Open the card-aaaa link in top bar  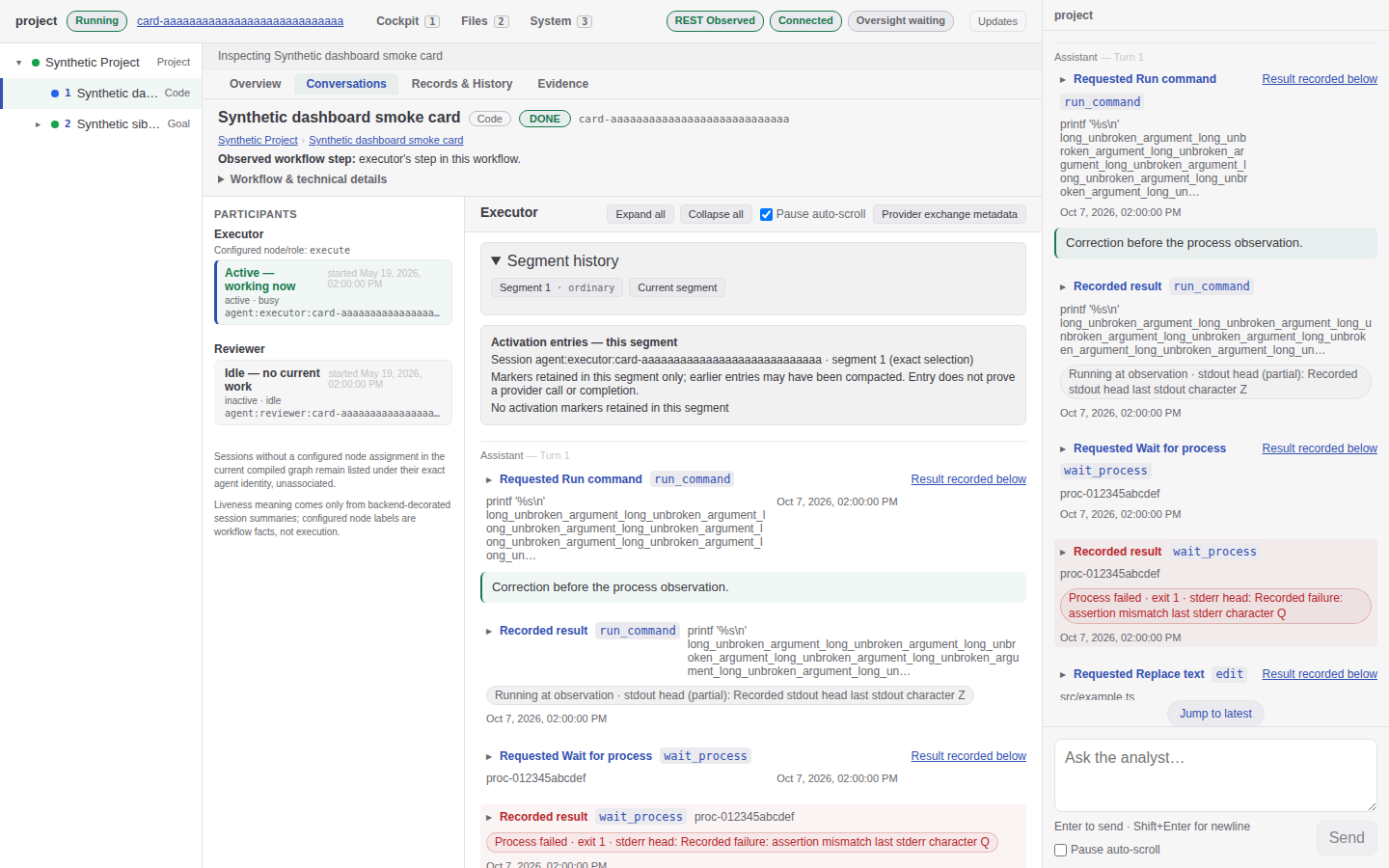pos(240,21)
